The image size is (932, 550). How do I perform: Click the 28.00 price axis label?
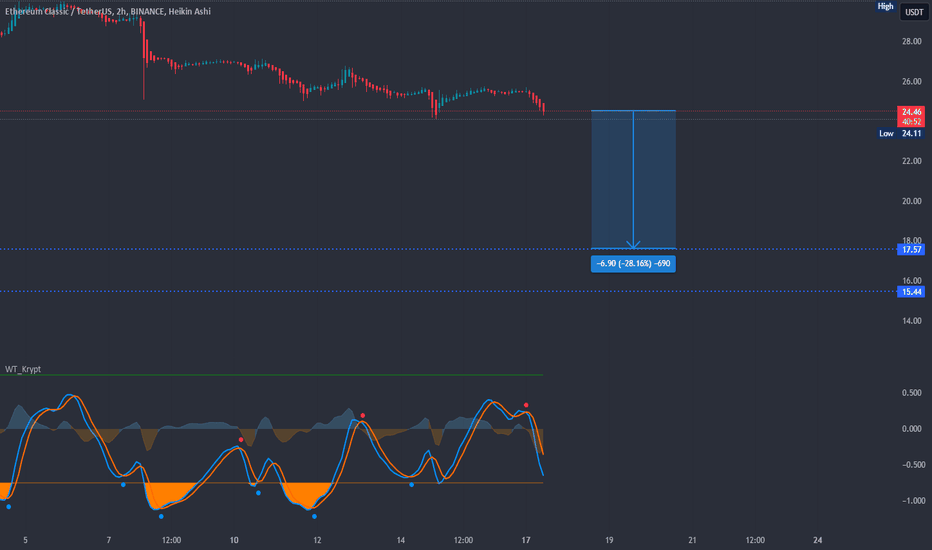[x=911, y=42]
